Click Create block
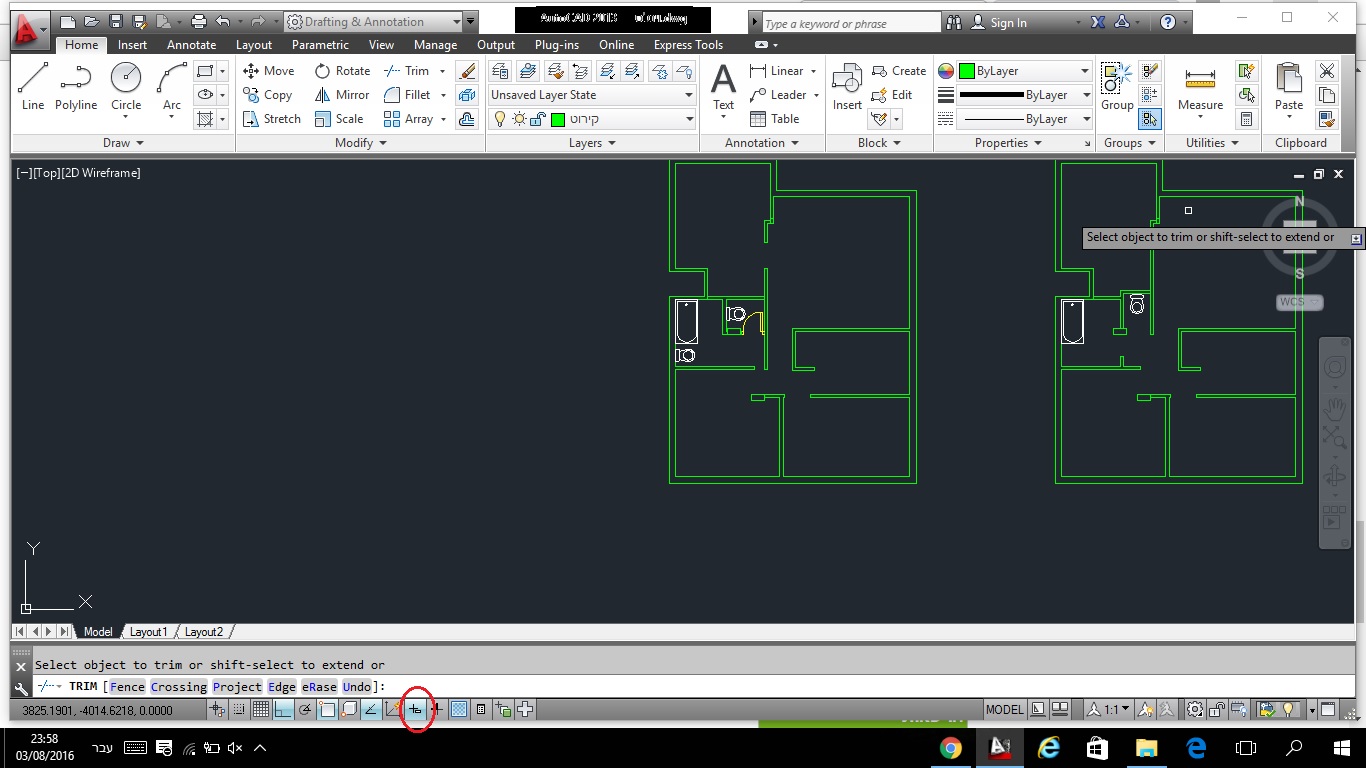This screenshot has height=768, width=1366. 898,71
